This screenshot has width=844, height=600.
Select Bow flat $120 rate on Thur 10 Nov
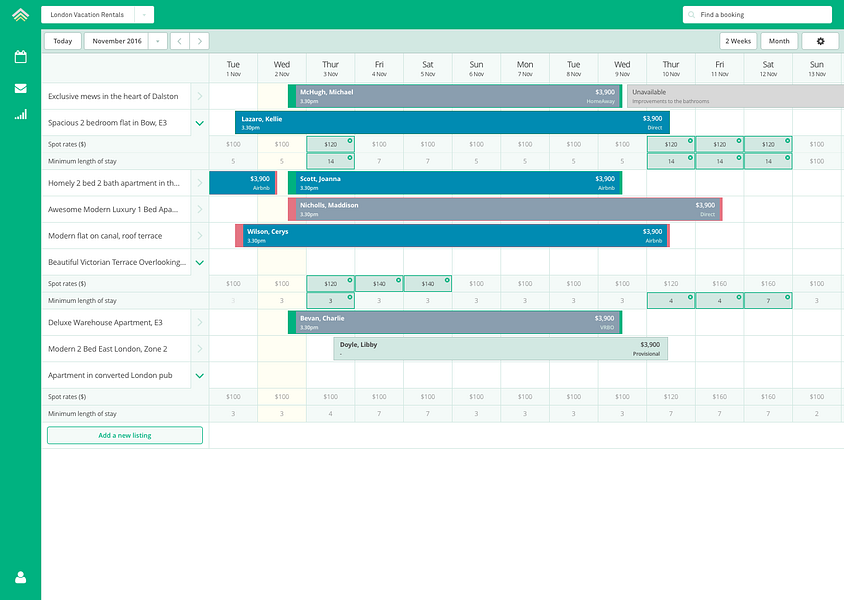coord(671,144)
